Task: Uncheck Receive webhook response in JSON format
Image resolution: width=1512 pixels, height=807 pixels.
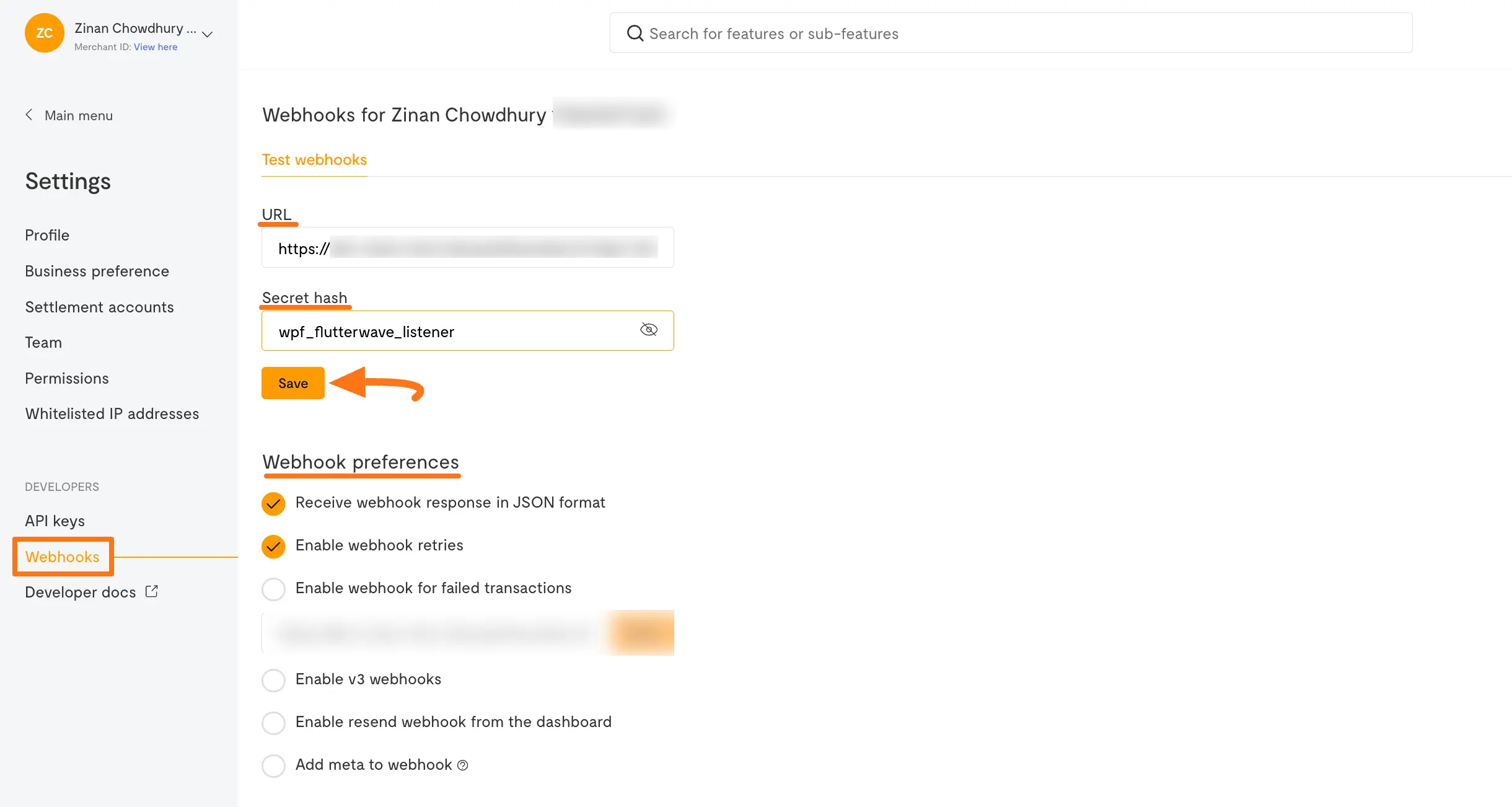Action: (273, 503)
